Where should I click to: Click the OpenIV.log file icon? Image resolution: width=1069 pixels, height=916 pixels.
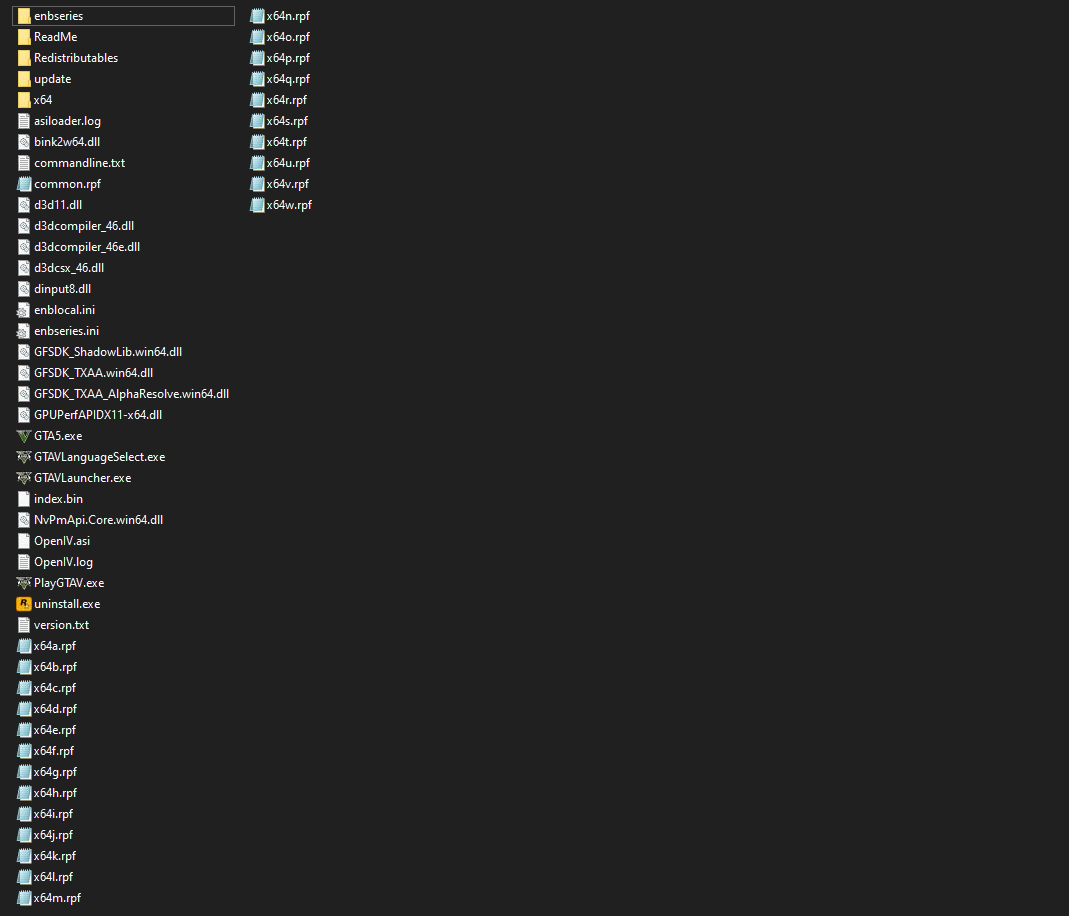(24, 562)
